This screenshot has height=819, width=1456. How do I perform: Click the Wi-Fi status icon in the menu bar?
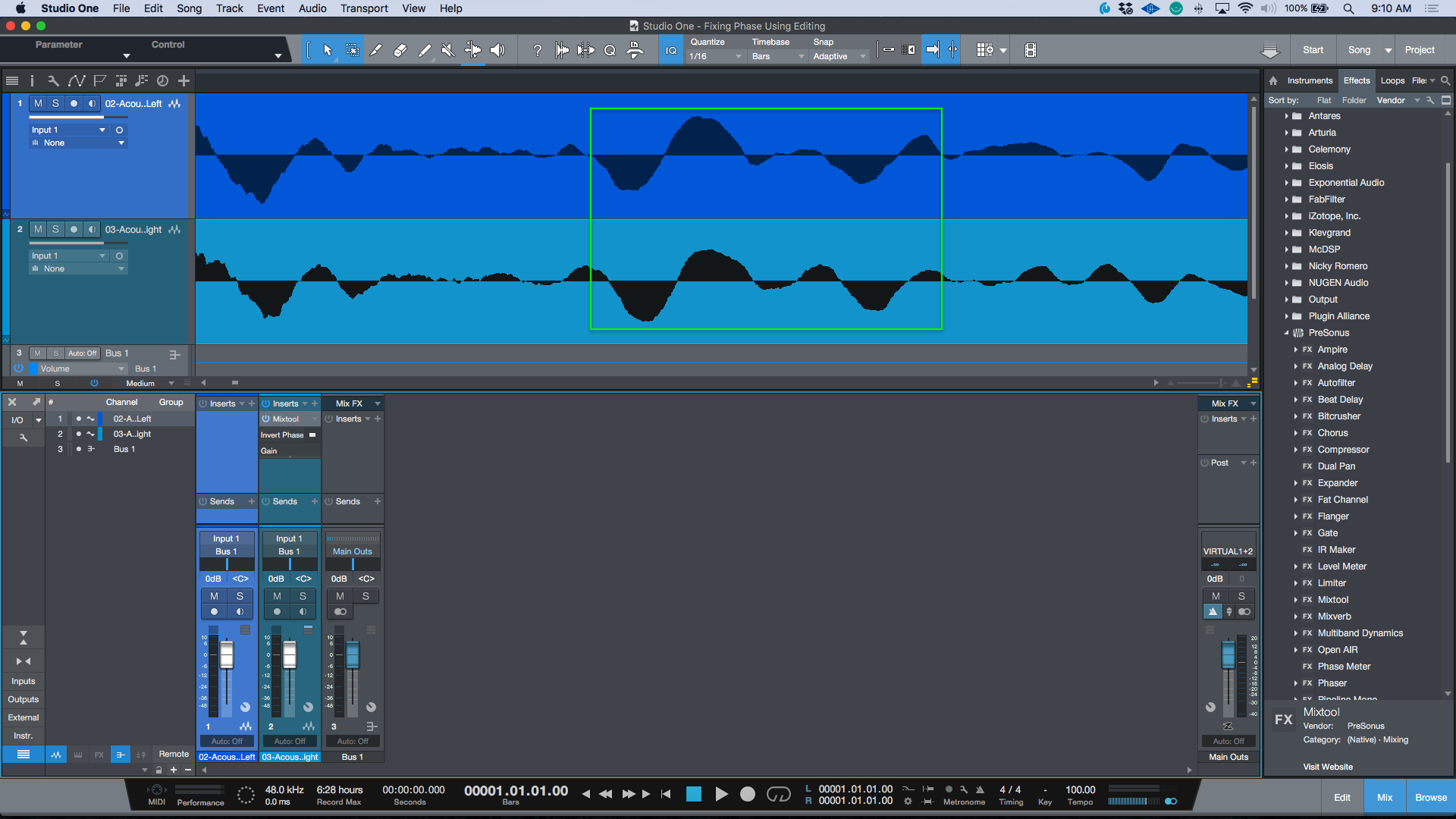coord(1245,8)
